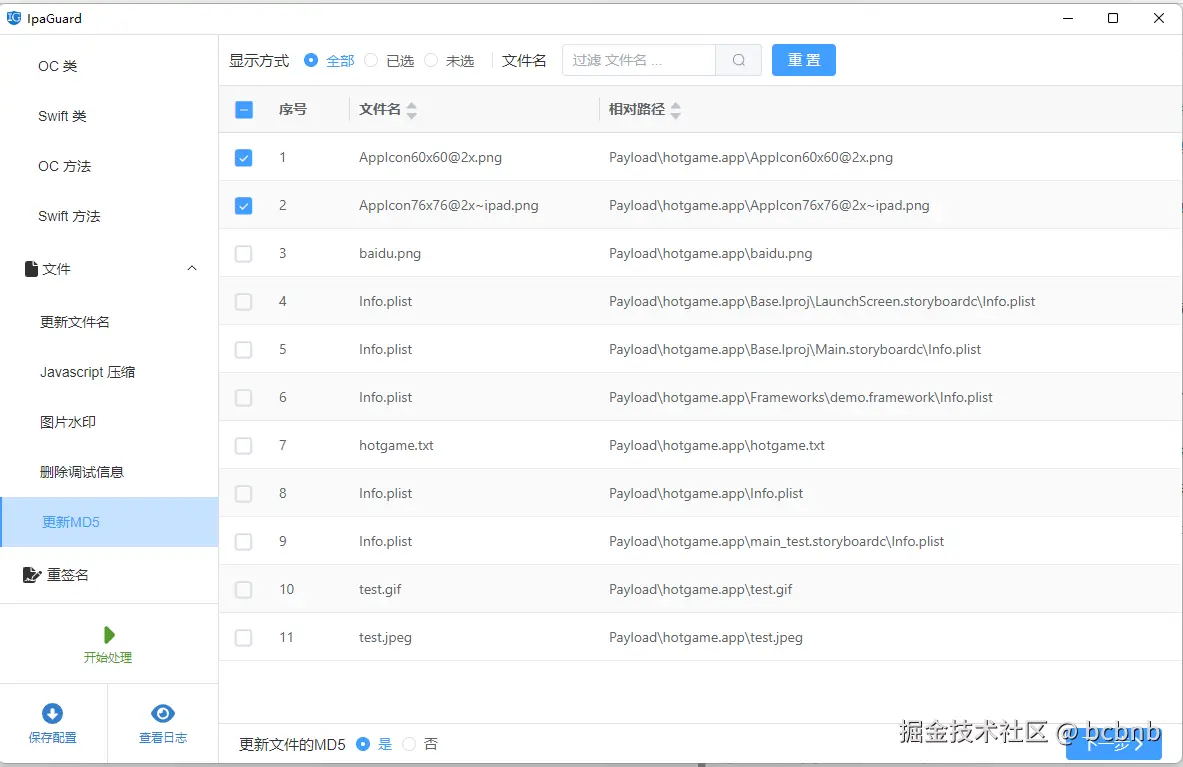The width and height of the screenshot is (1183, 767).
Task: Choose 否 for 更新文件的MD5
Action: pyautogui.click(x=409, y=743)
